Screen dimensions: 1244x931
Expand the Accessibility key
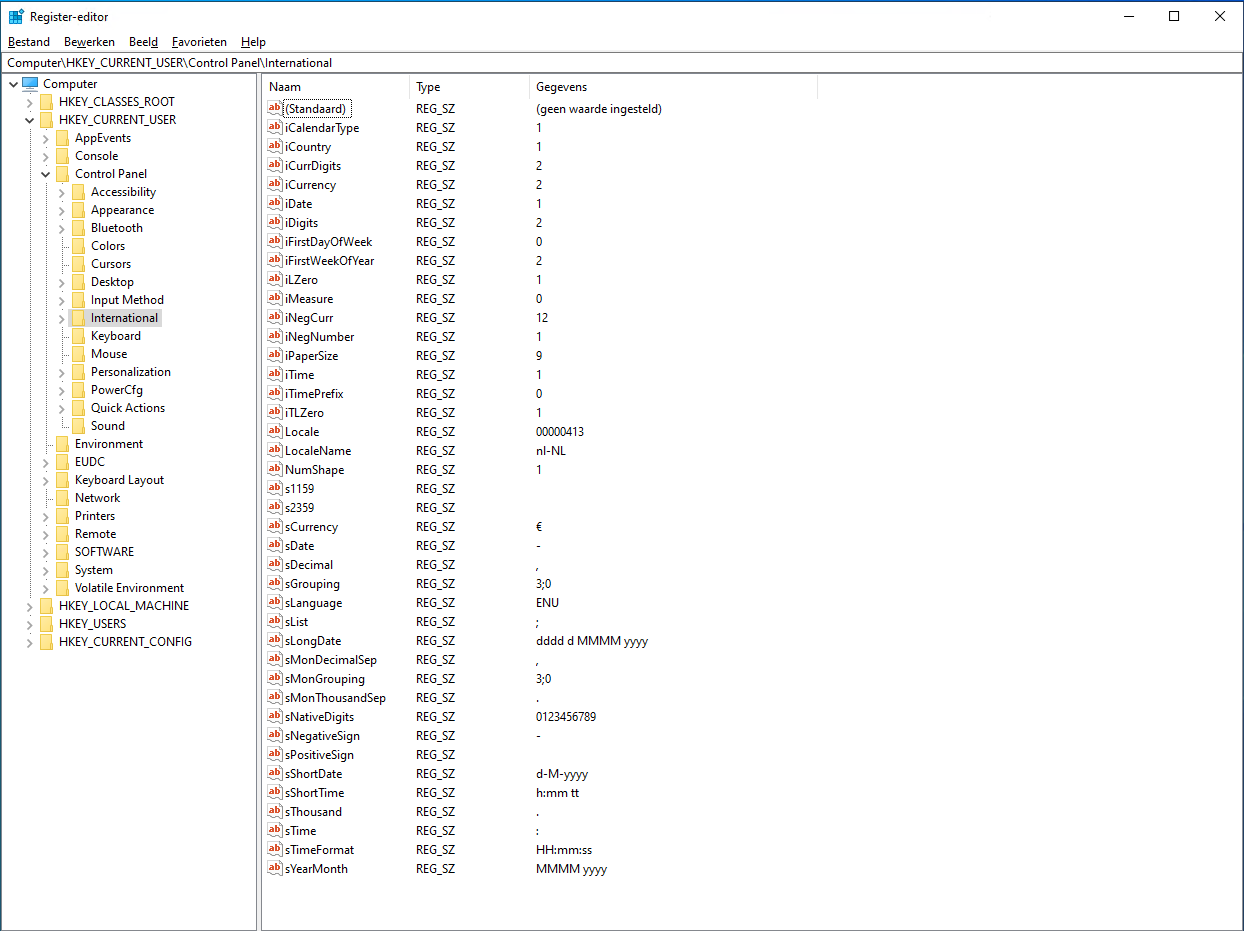click(x=61, y=192)
